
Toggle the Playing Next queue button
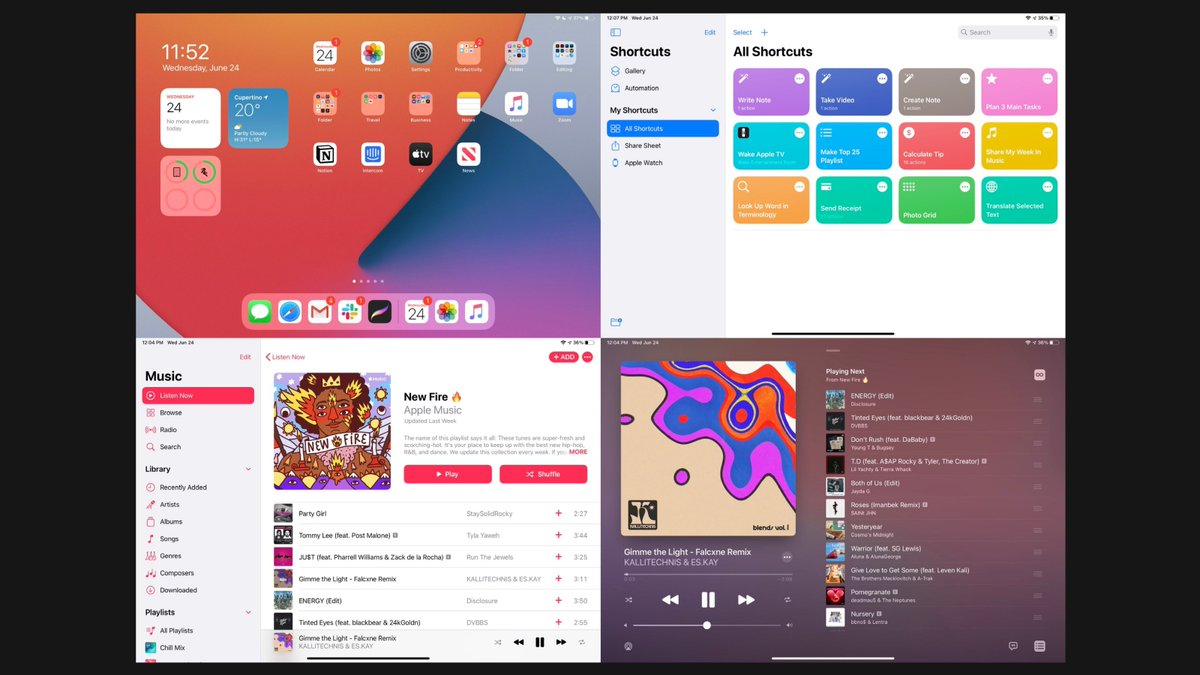1039,646
